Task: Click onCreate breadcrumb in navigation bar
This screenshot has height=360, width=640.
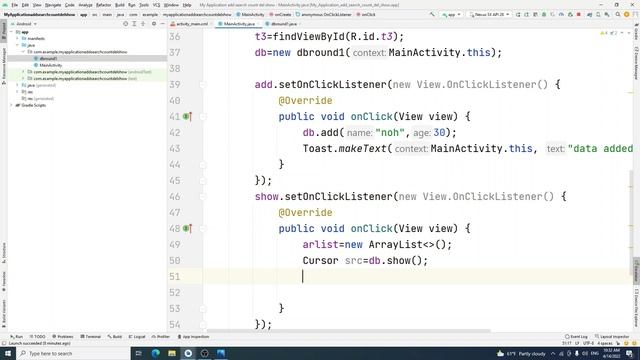Action: (x=280, y=15)
